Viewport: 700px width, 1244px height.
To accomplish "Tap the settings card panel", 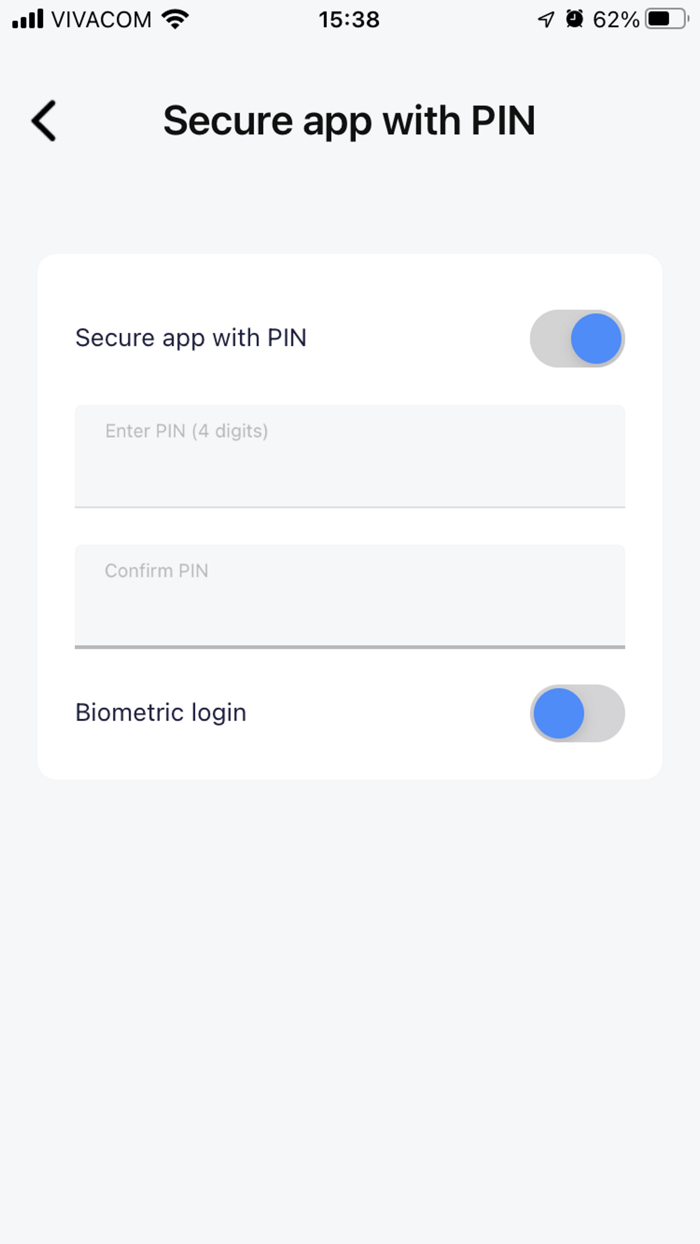I will tap(349, 515).
